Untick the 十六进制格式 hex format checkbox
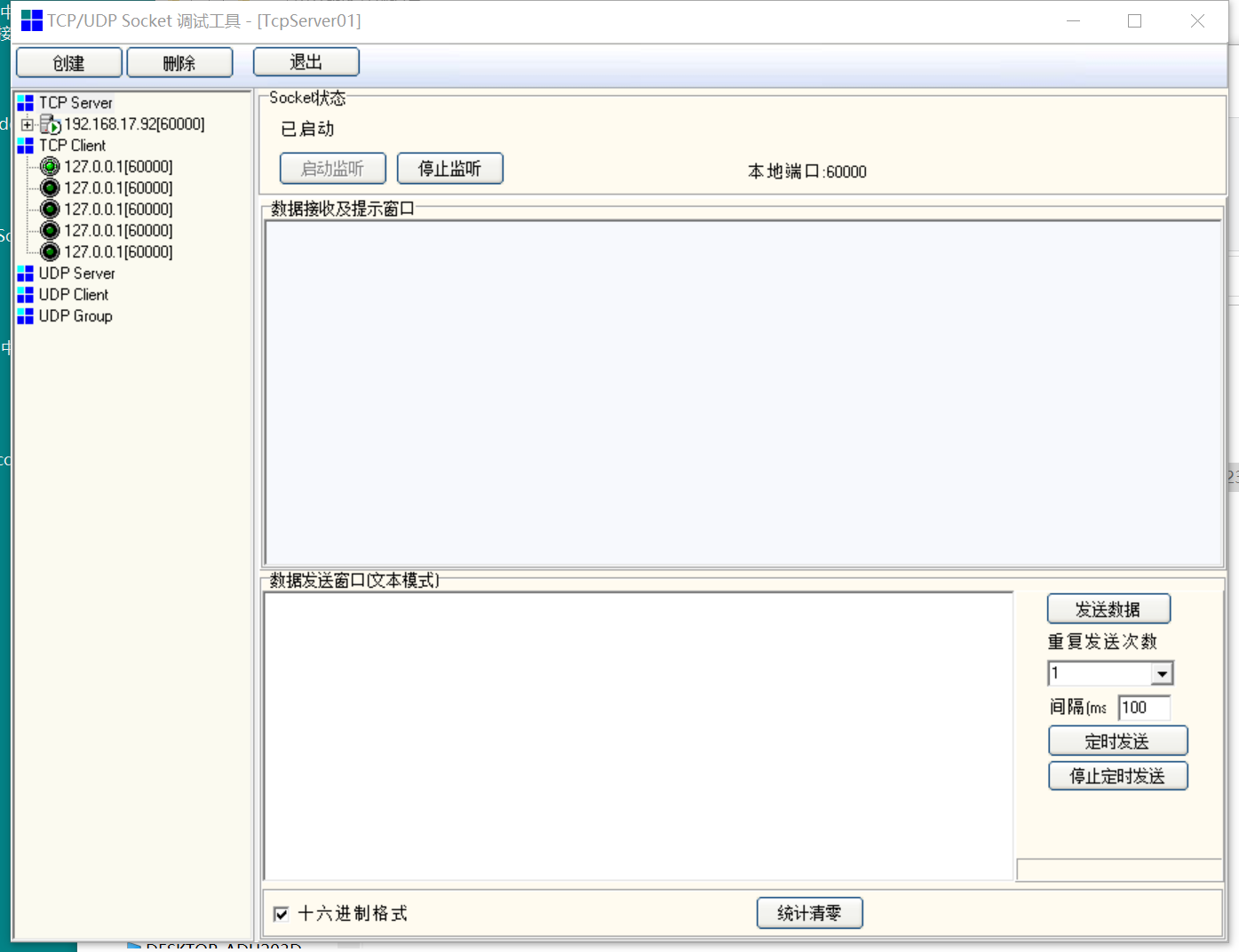 click(282, 914)
